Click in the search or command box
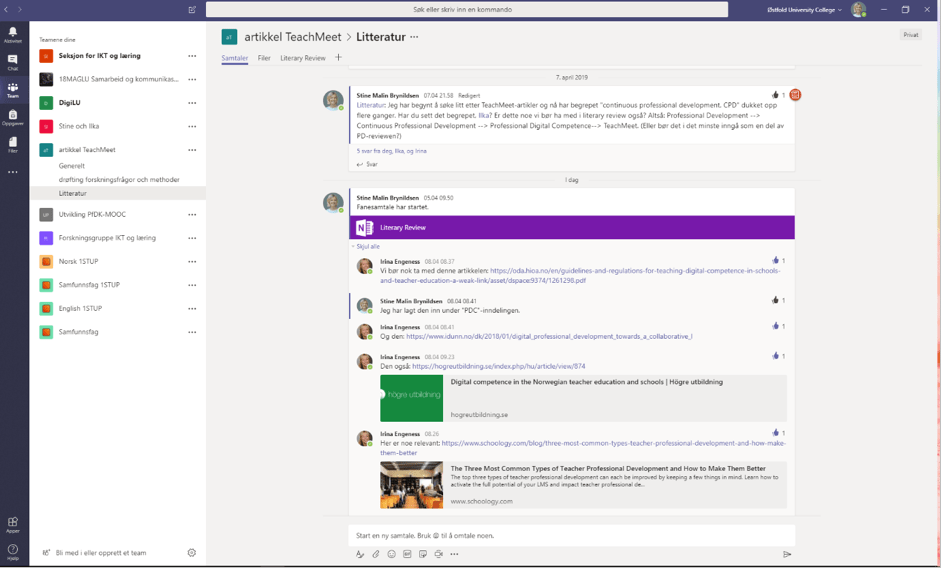This screenshot has width=941, height=568. tap(462, 10)
